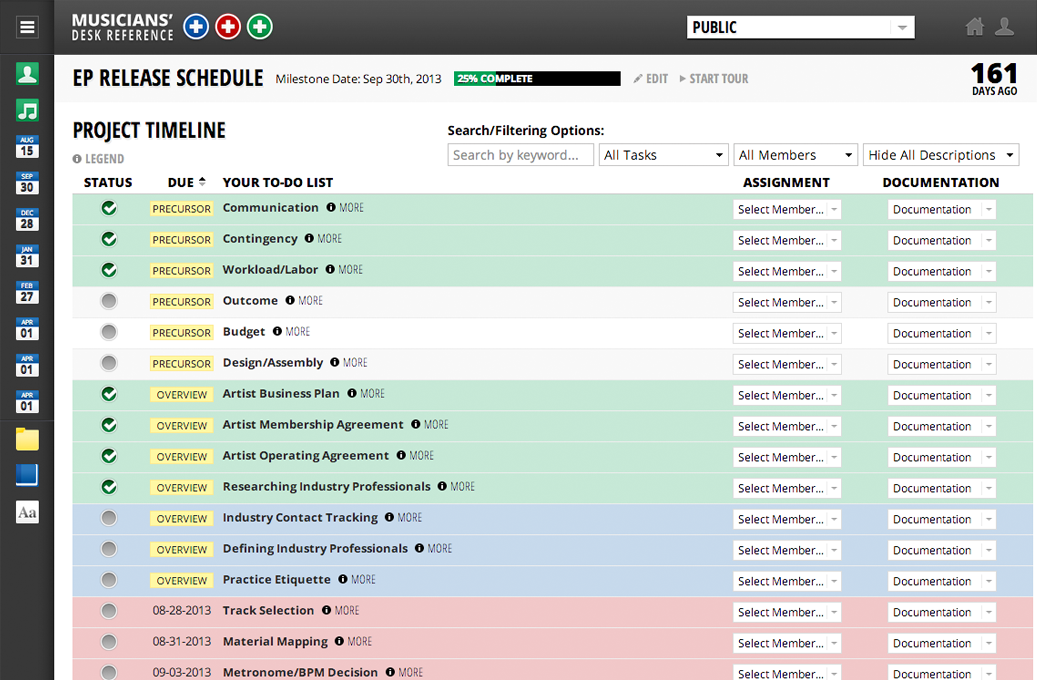This screenshot has height=680, width=1037.
Task: Expand the Hide All Descriptions dropdown
Action: click(940, 155)
